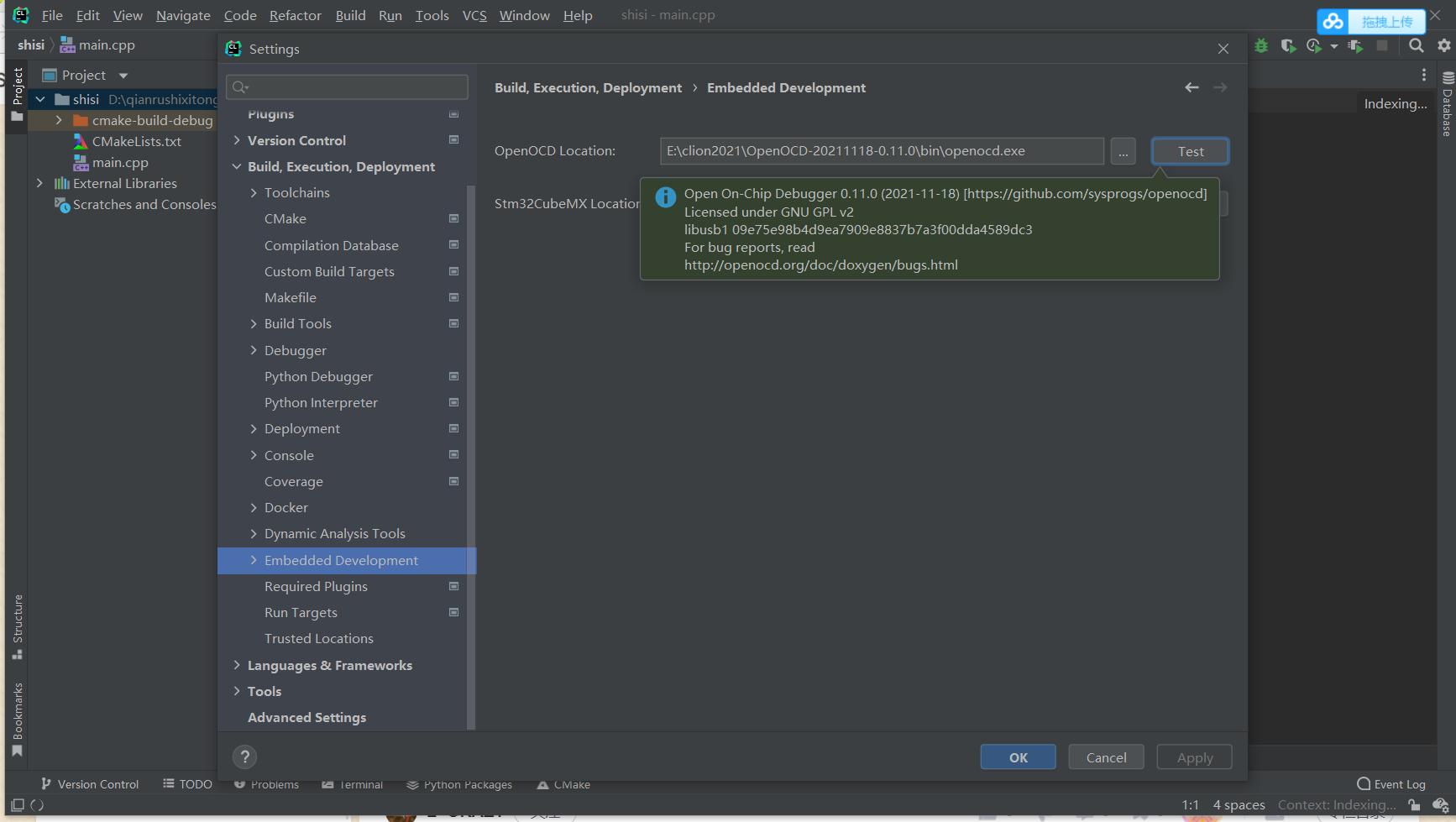1456x822 pixels.
Task: Select Required Plugins settings
Action: coord(316,586)
